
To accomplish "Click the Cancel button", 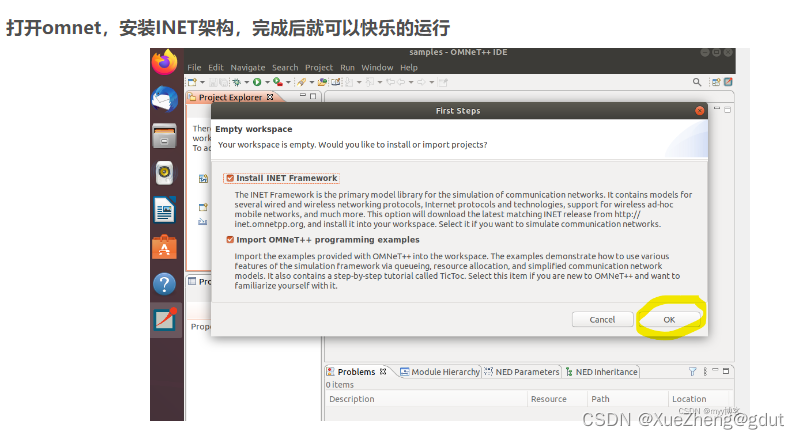I will (602, 320).
